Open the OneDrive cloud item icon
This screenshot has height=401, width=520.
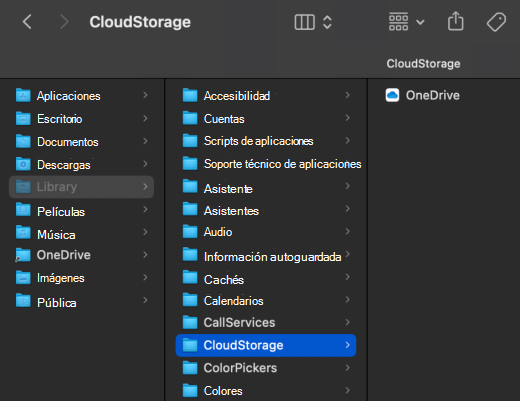coord(392,95)
